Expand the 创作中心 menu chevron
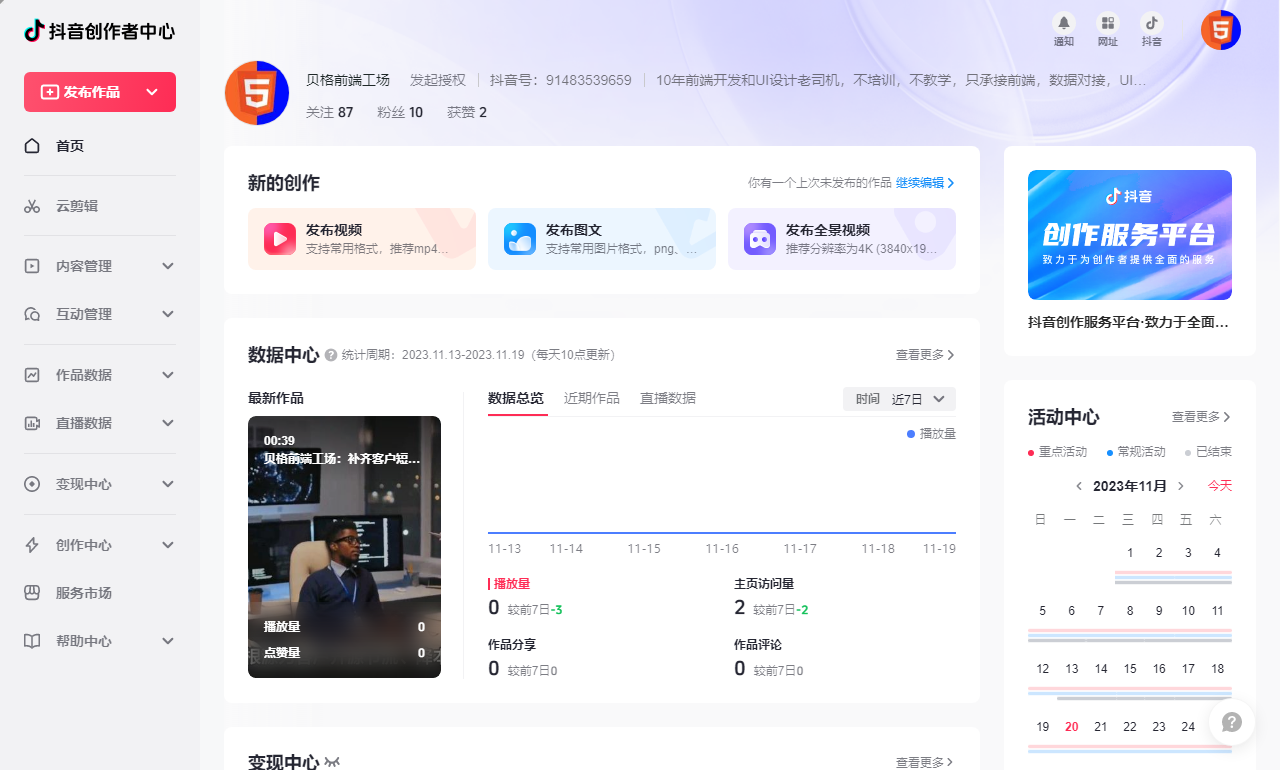1280x770 pixels. point(168,545)
